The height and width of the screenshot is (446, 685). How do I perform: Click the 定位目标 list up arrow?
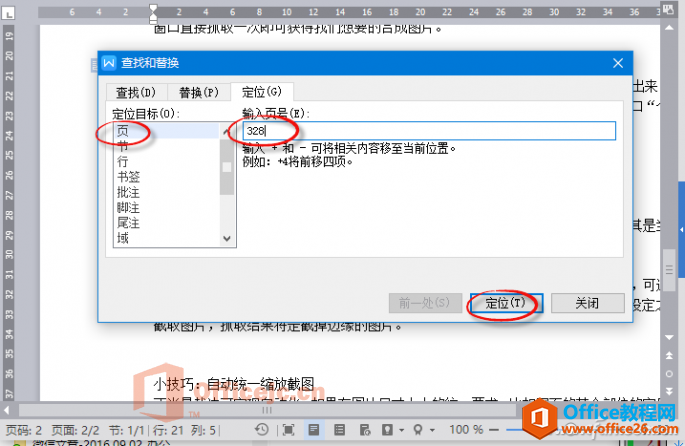pyautogui.click(x=226, y=131)
